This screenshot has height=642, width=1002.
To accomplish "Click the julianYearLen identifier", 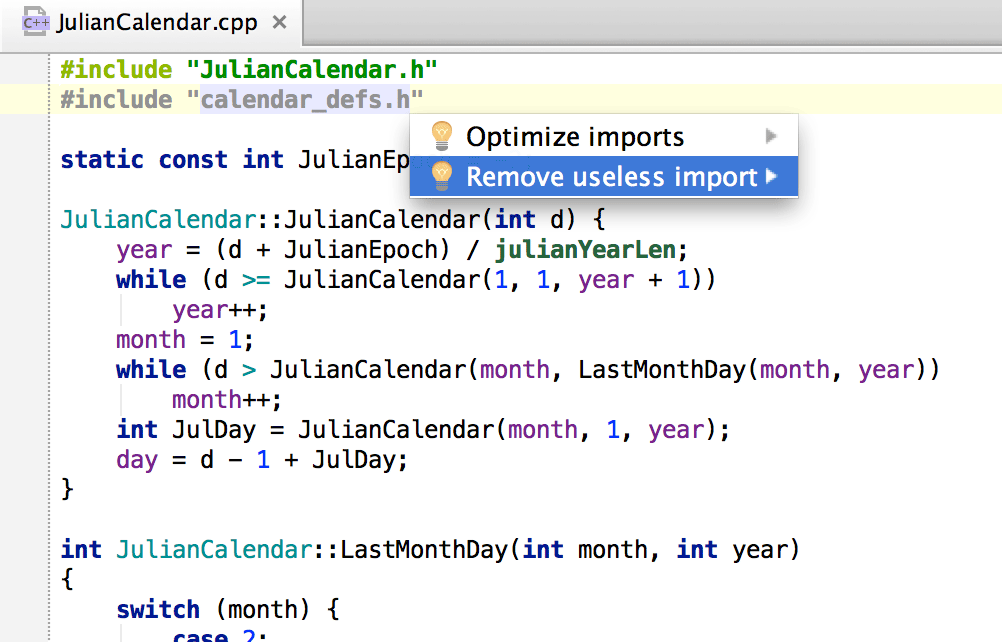I will coord(584,249).
